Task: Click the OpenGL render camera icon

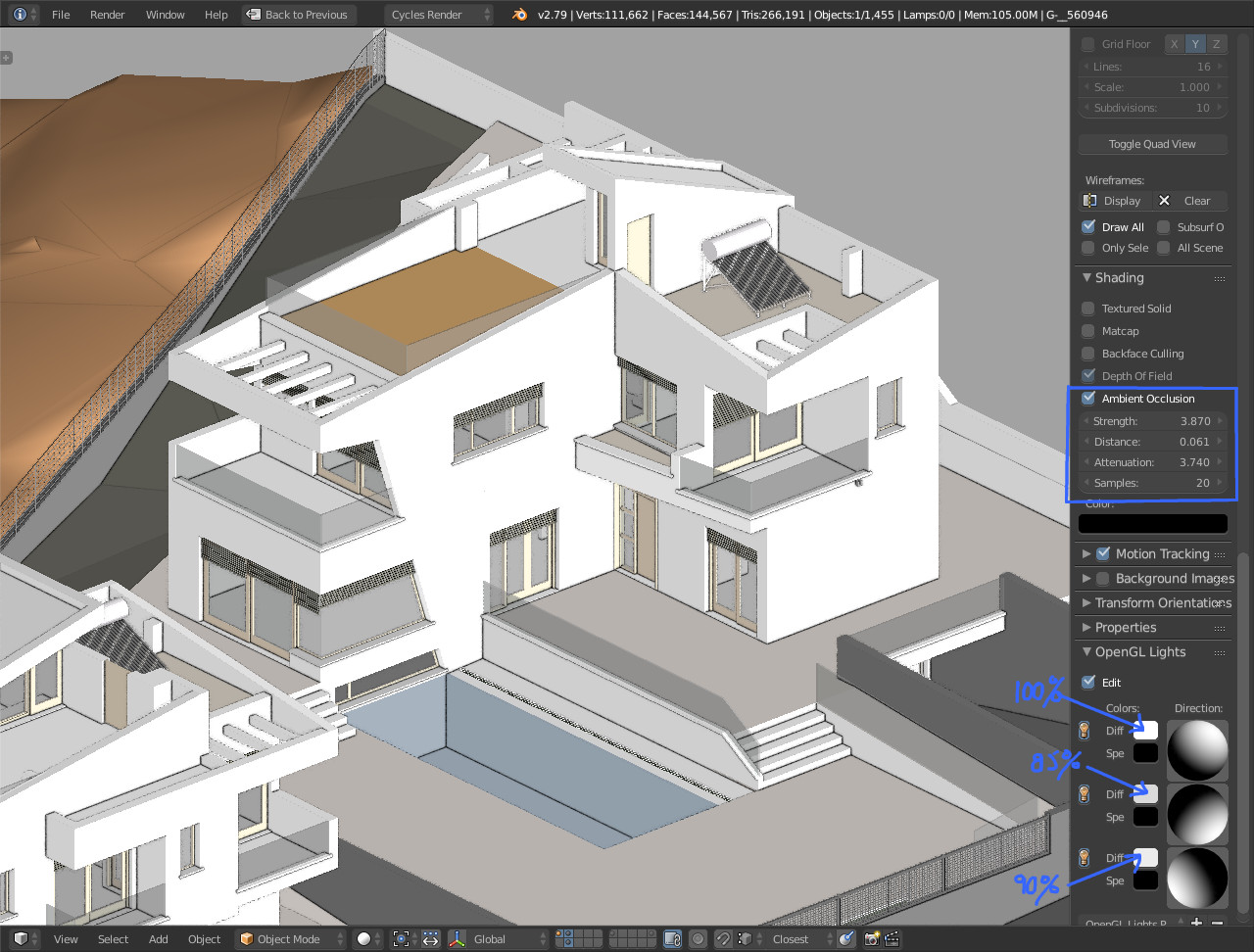Action: click(872, 939)
